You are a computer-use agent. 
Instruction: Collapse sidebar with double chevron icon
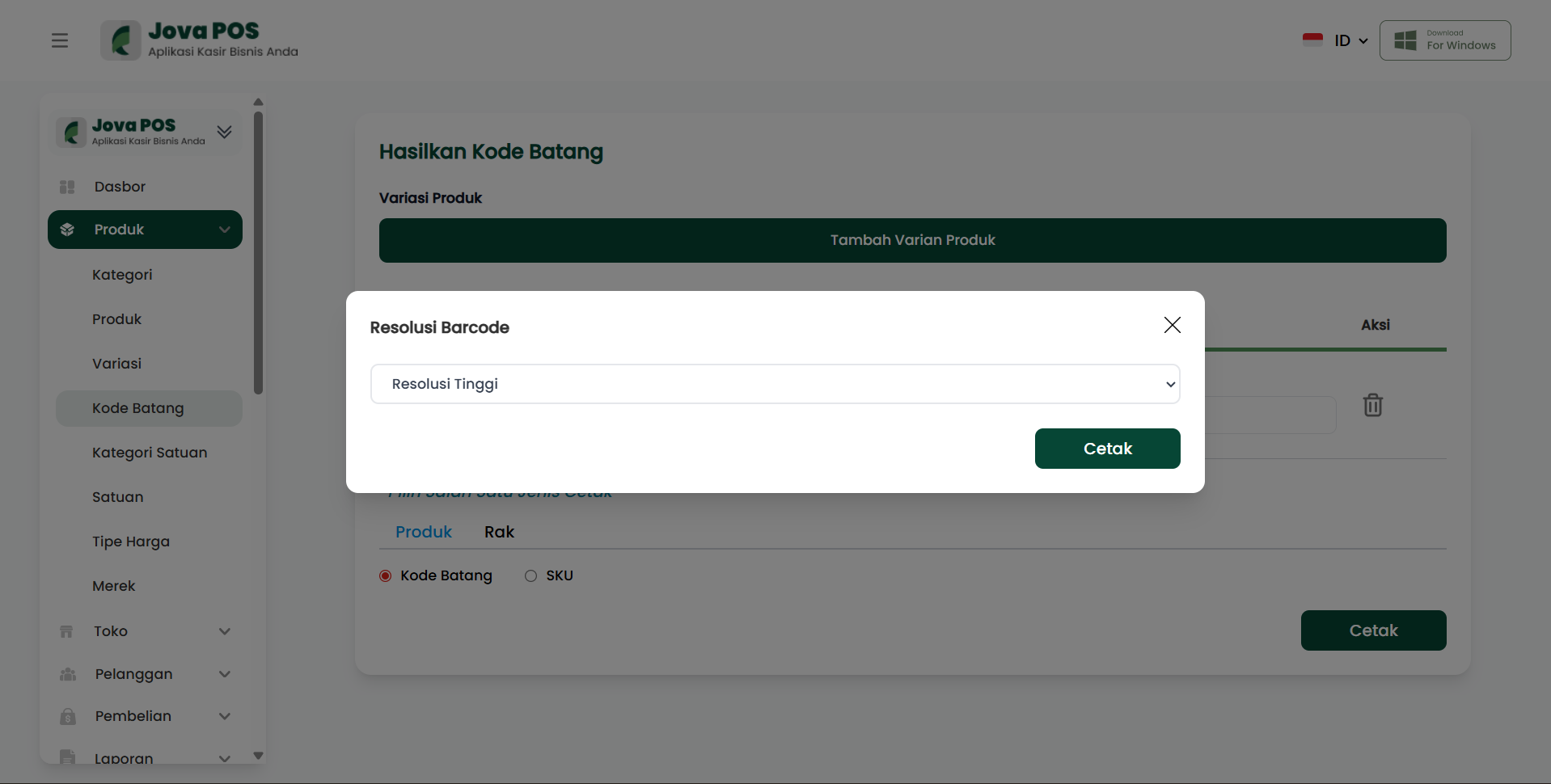pyautogui.click(x=225, y=132)
